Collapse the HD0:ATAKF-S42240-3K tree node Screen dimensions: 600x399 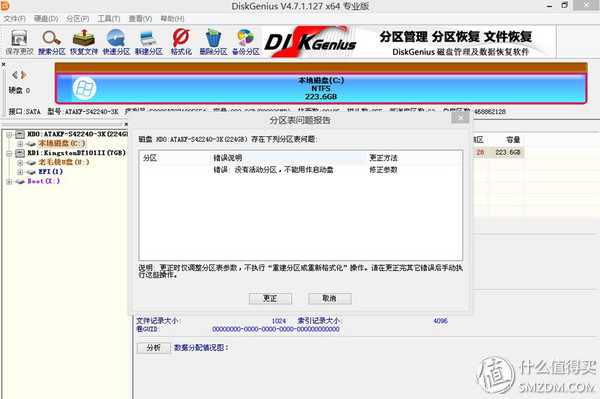point(9,134)
